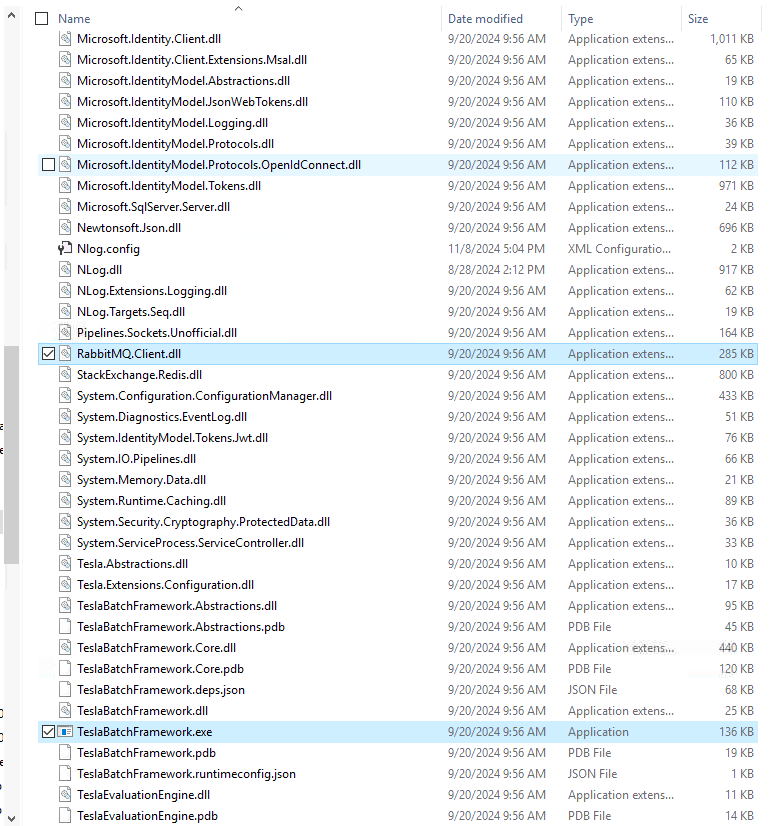This screenshot has width=778, height=826.
Task: Click the 800 KB size value
Action: [x=736, y=375]
